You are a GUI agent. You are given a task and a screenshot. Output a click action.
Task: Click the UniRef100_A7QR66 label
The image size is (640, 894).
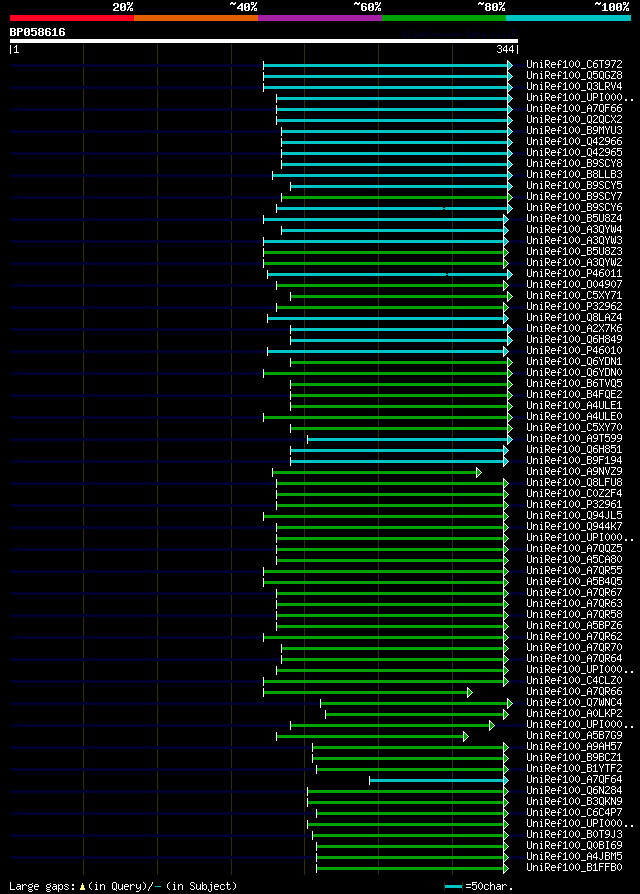coord(574,692)
